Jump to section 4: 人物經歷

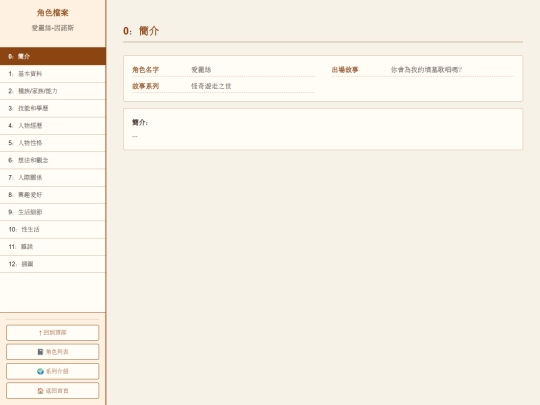(53, 125)
